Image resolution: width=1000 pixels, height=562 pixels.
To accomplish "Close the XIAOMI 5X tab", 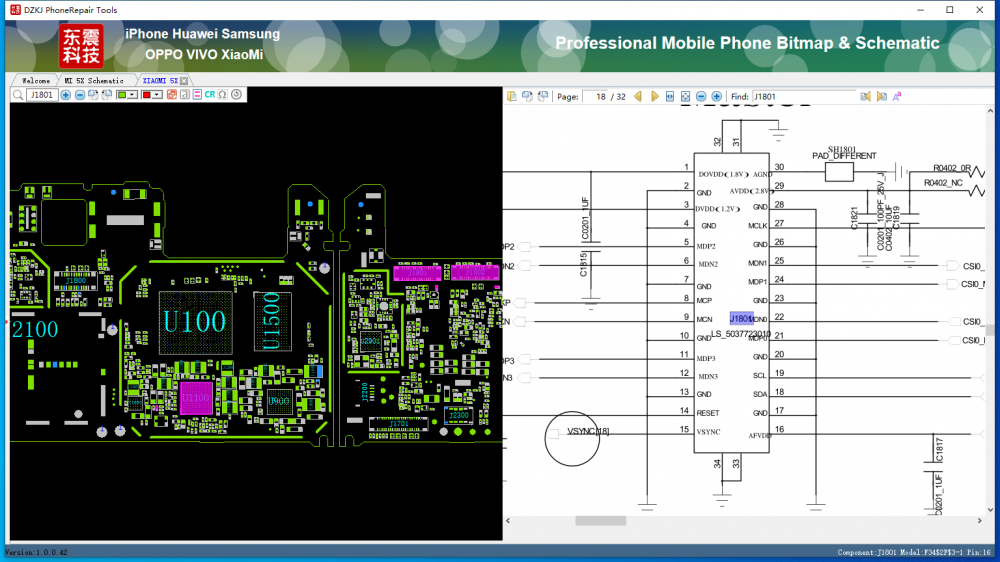I will coord(184,80).
